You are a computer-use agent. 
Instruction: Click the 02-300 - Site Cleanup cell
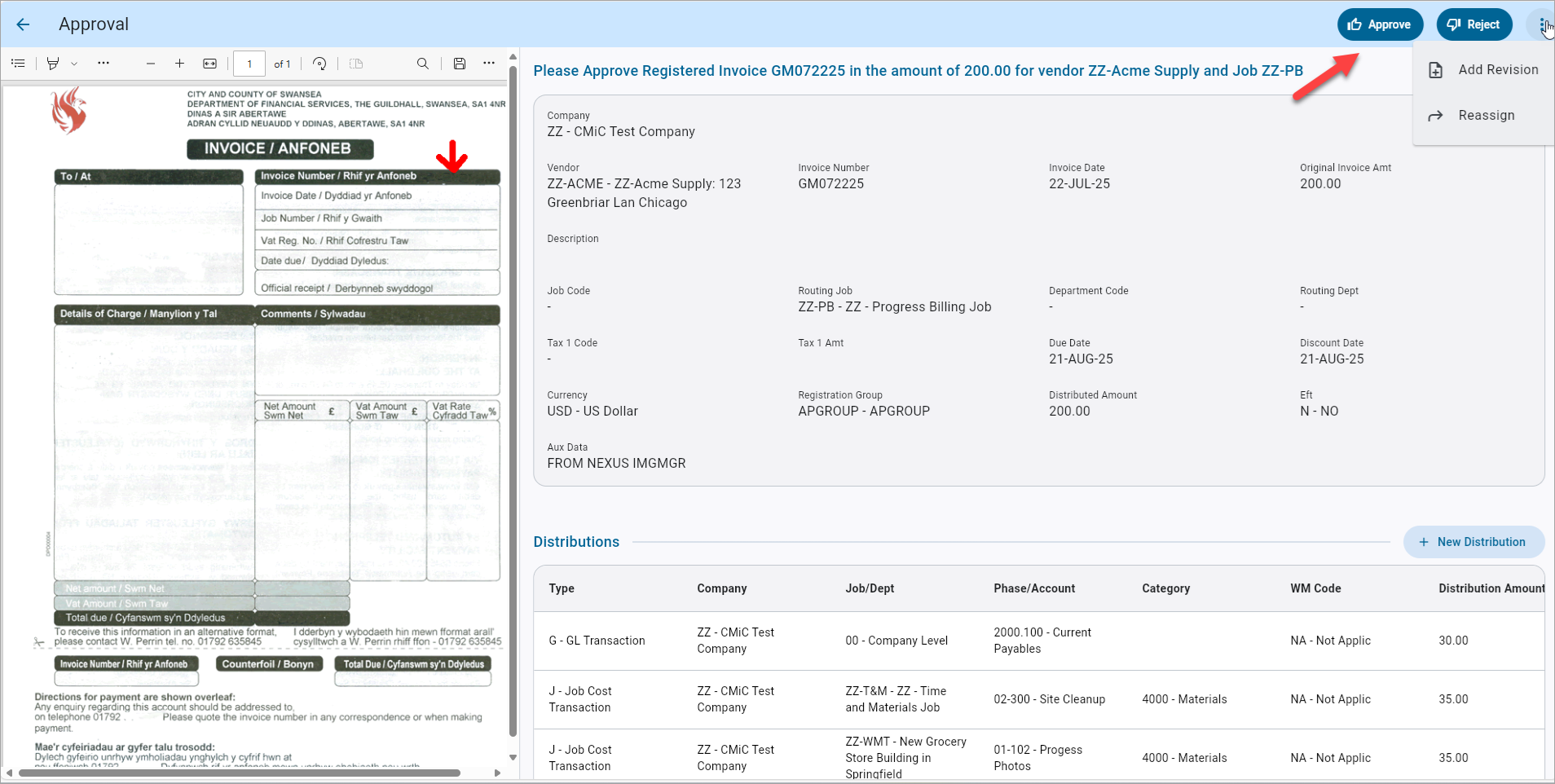[1050, 699]
